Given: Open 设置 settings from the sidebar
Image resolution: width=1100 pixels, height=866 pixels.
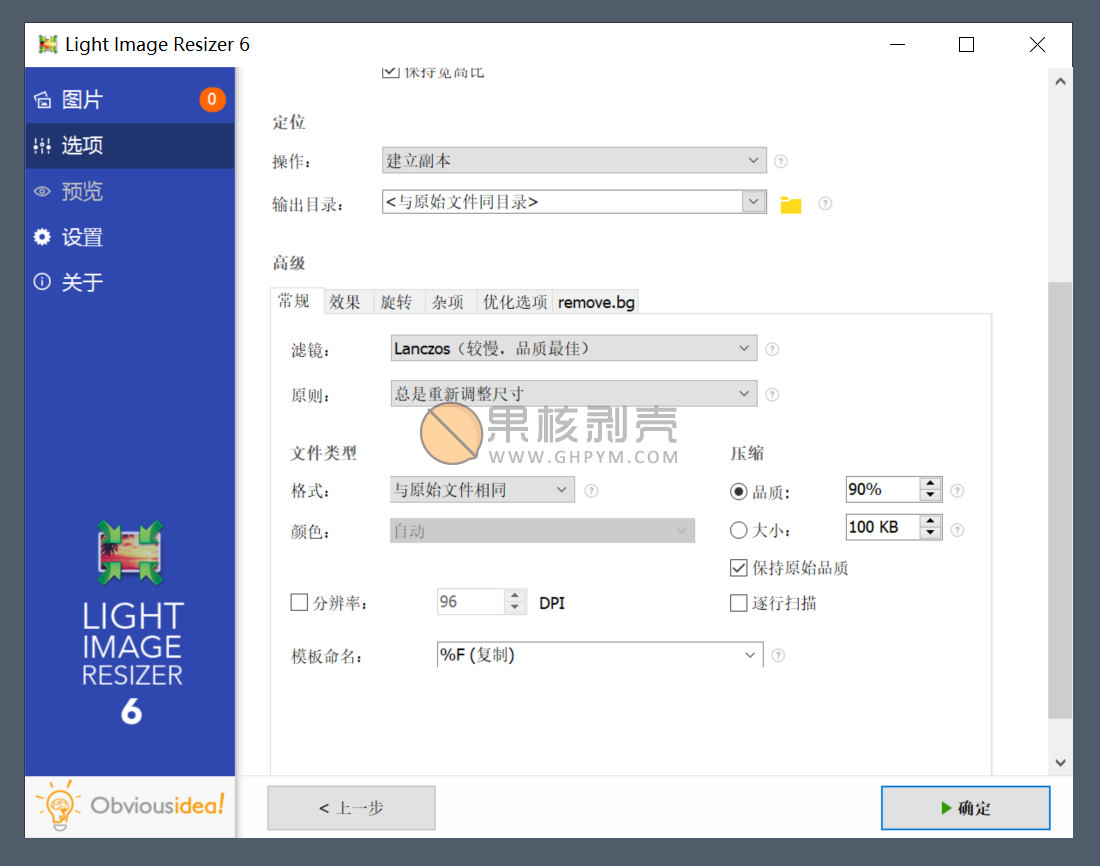Looking at the screenshot, I should tap(82, 237).
